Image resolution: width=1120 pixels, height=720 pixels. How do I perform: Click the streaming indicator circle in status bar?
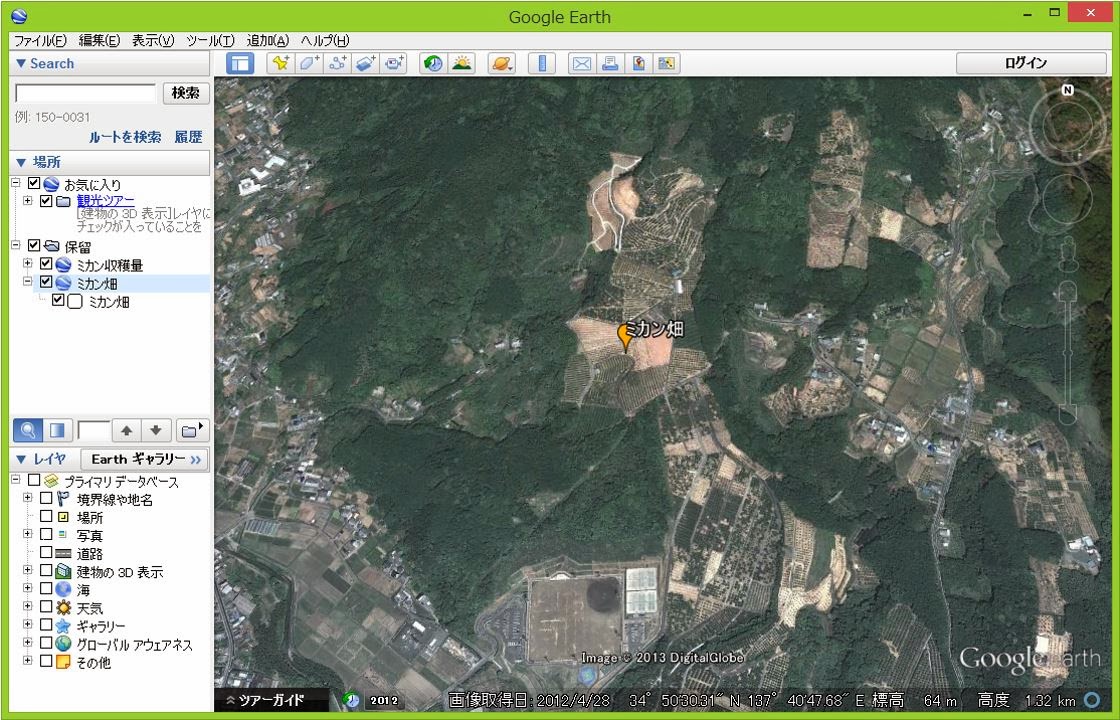[1092, 700]
